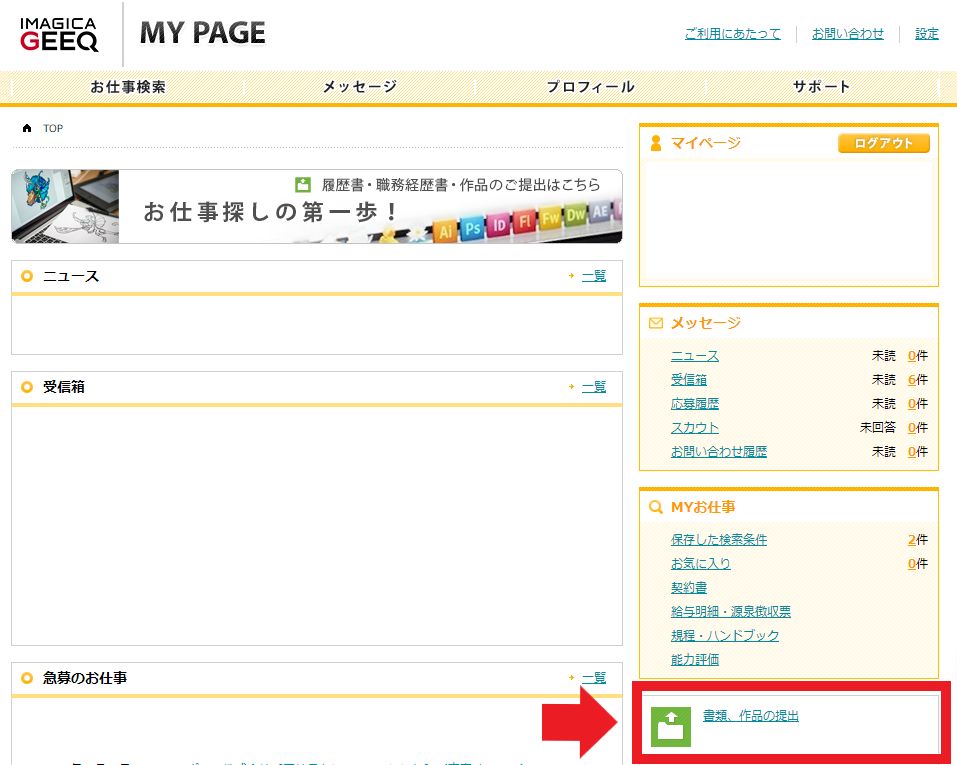Open 設定 in the top right
The image size is (957, 765).
927,34
